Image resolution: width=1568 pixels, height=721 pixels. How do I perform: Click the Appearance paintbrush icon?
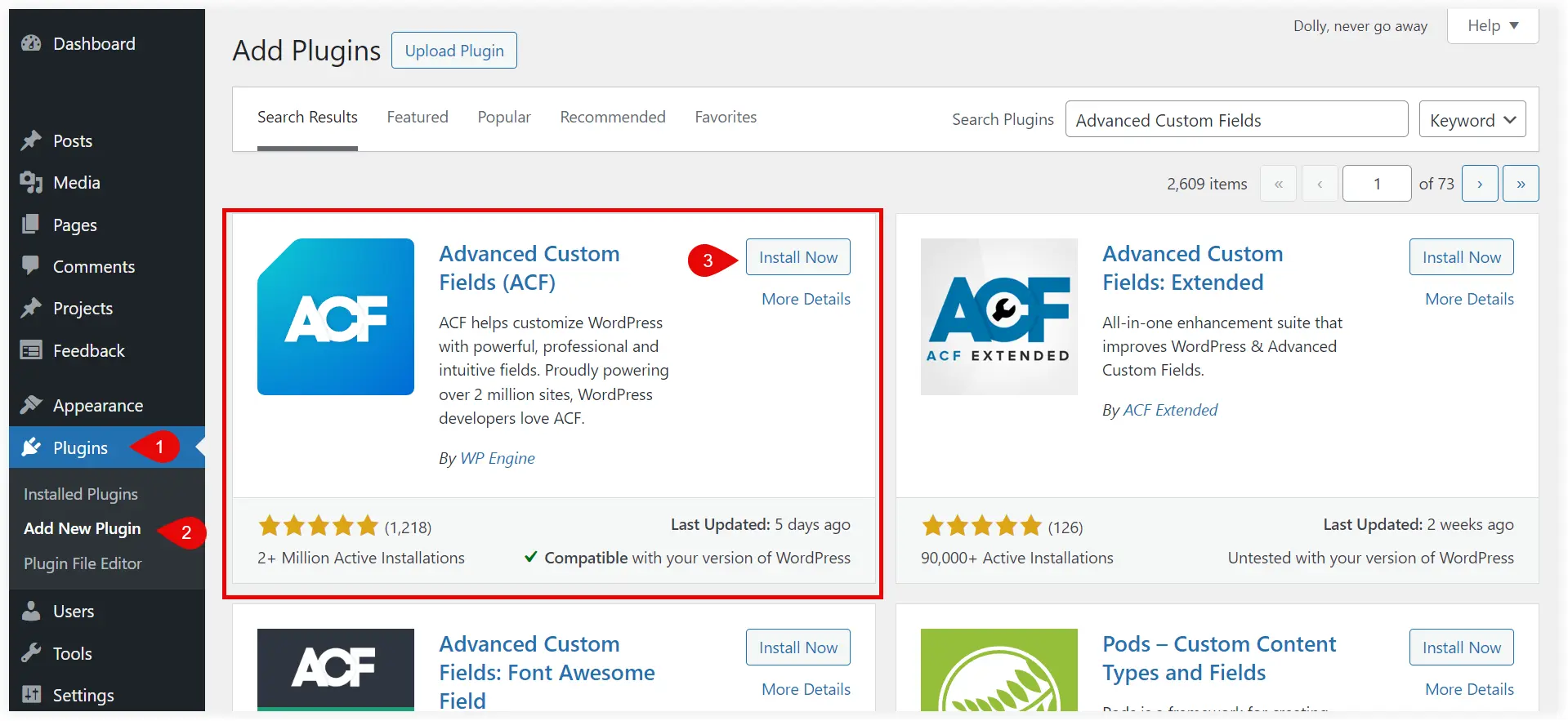[x=31, y=405]
